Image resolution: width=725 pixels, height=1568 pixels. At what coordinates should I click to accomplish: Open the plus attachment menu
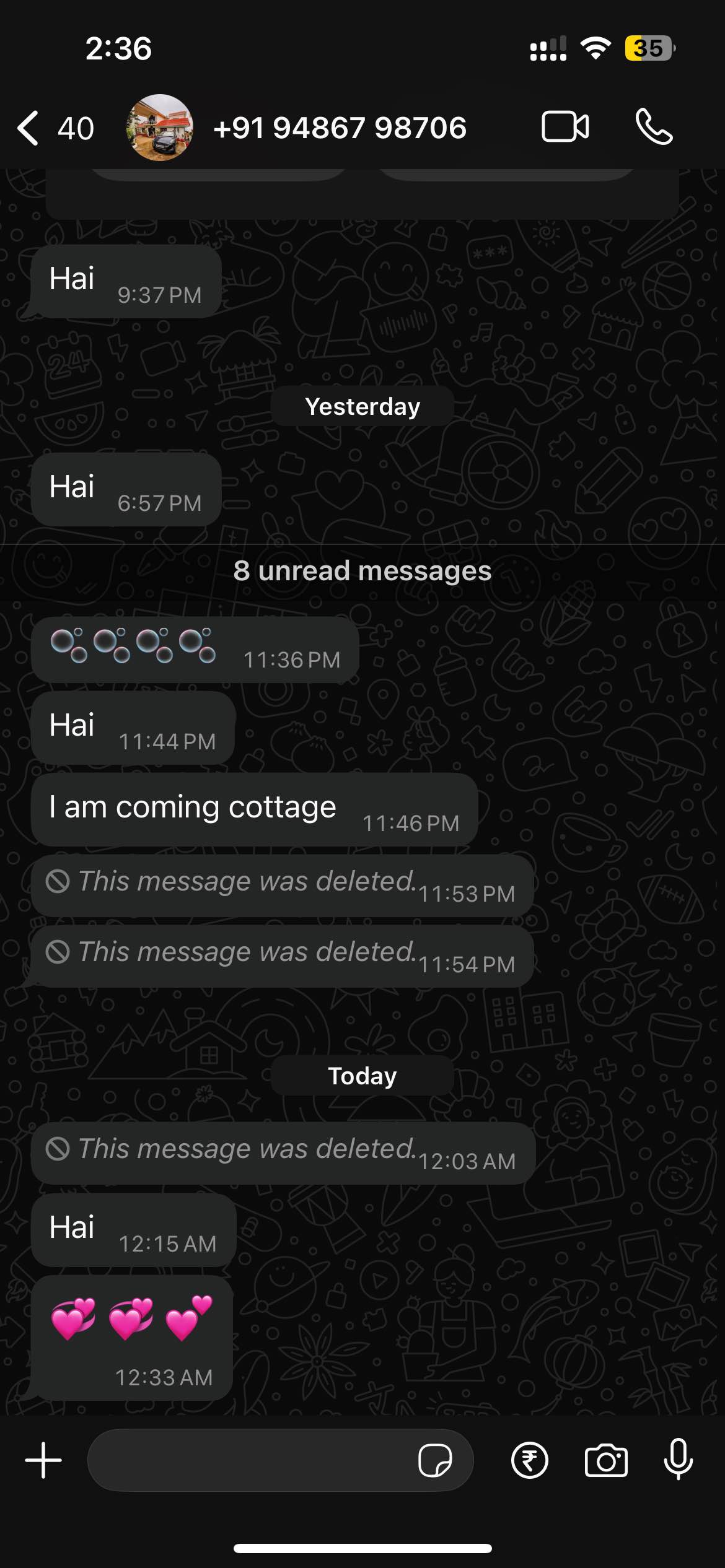[x=43, y=1460]
